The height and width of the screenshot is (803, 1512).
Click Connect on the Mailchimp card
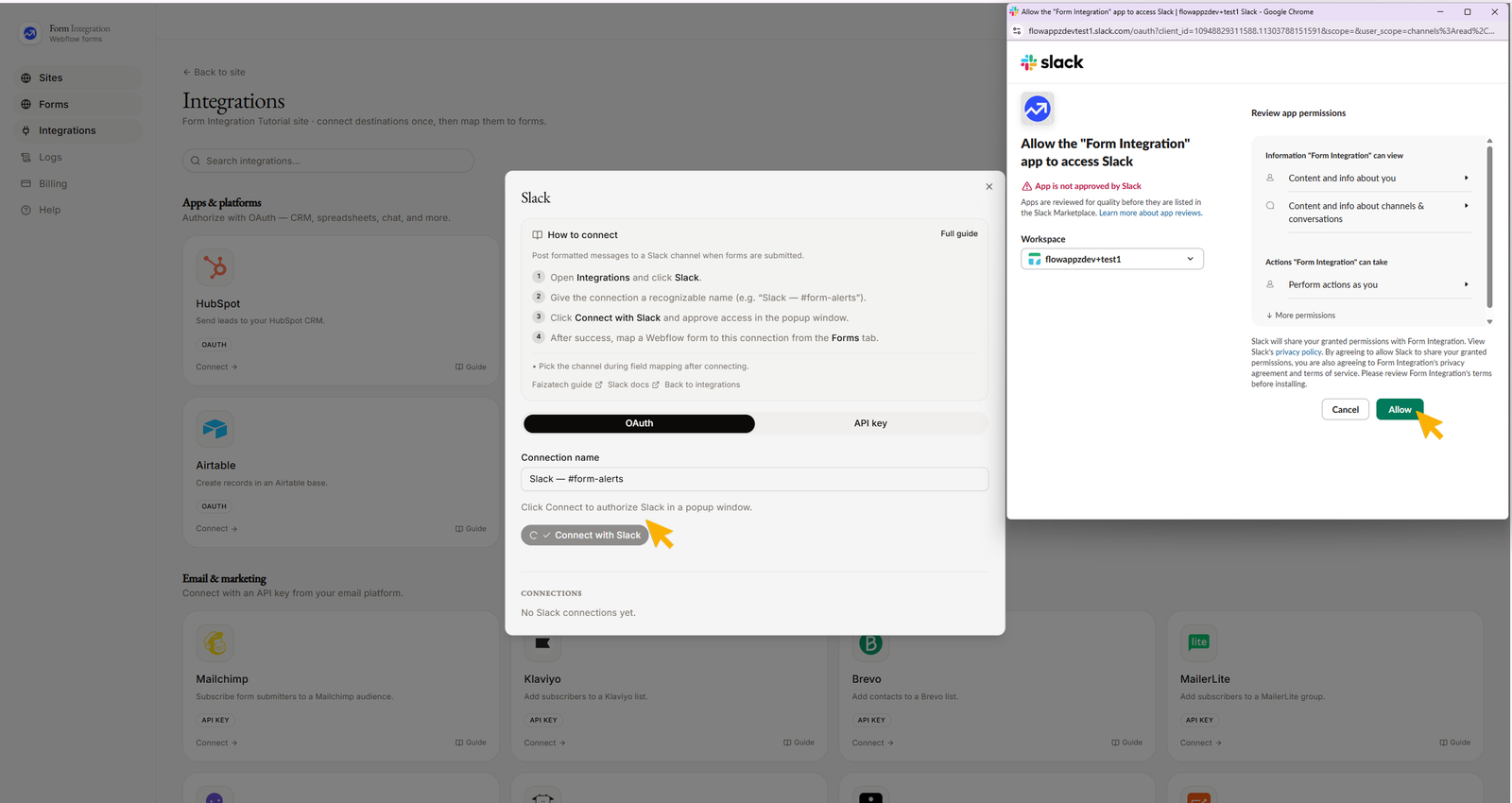click(x=216, y=743)
